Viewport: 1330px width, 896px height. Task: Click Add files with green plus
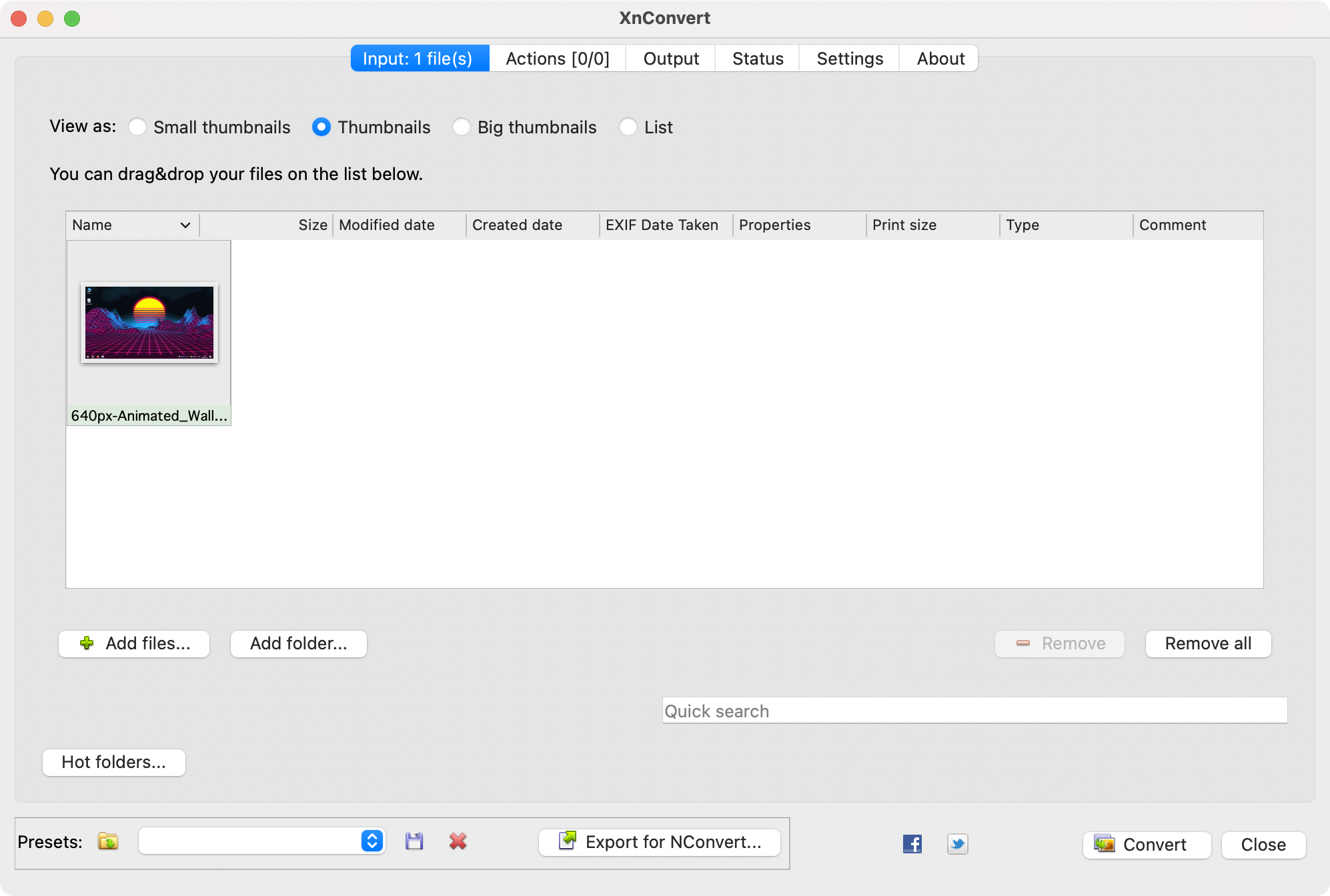(x=134, y=643)
